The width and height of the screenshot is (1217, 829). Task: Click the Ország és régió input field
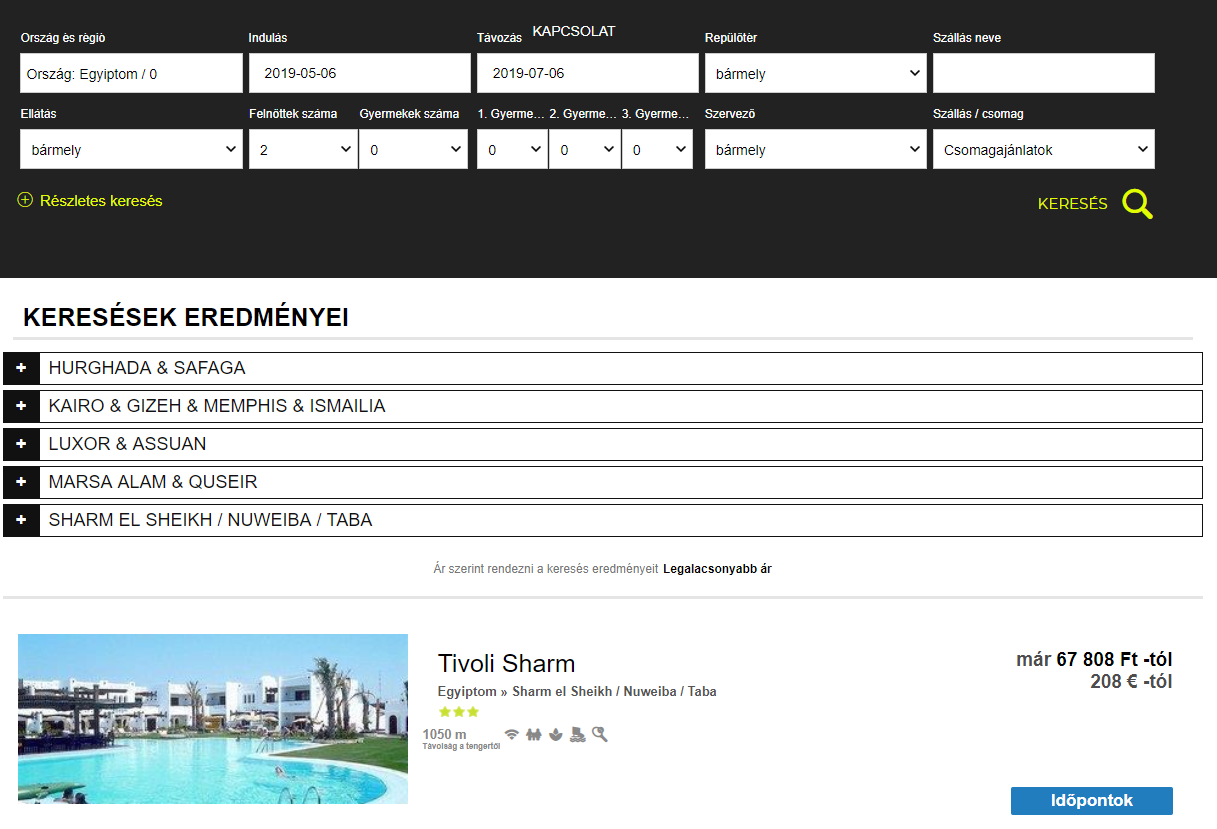click(x=131, y=73)
